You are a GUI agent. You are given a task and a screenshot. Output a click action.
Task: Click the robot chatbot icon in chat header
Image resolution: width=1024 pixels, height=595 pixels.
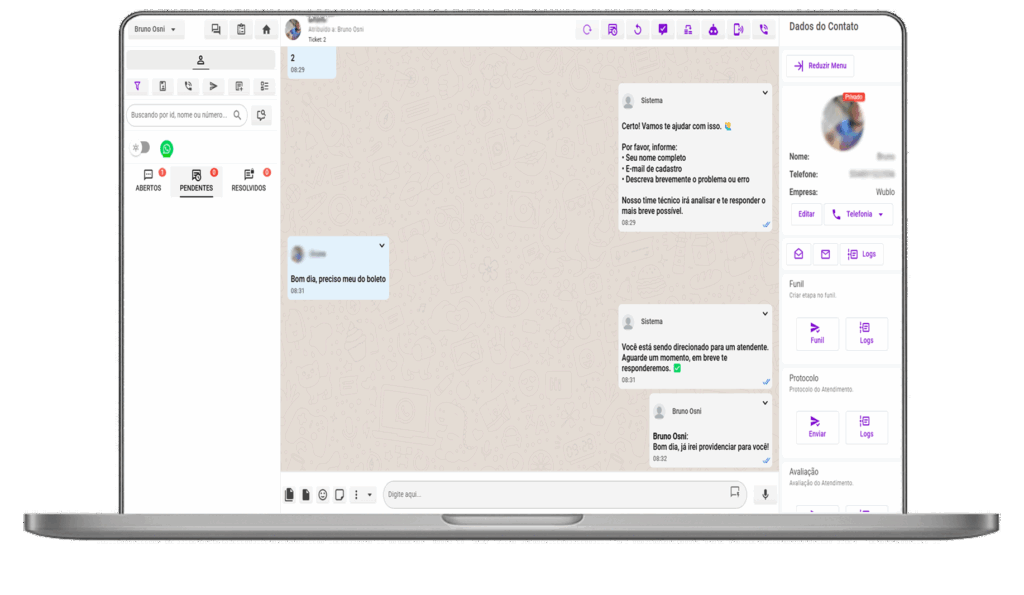coord(713,30)
